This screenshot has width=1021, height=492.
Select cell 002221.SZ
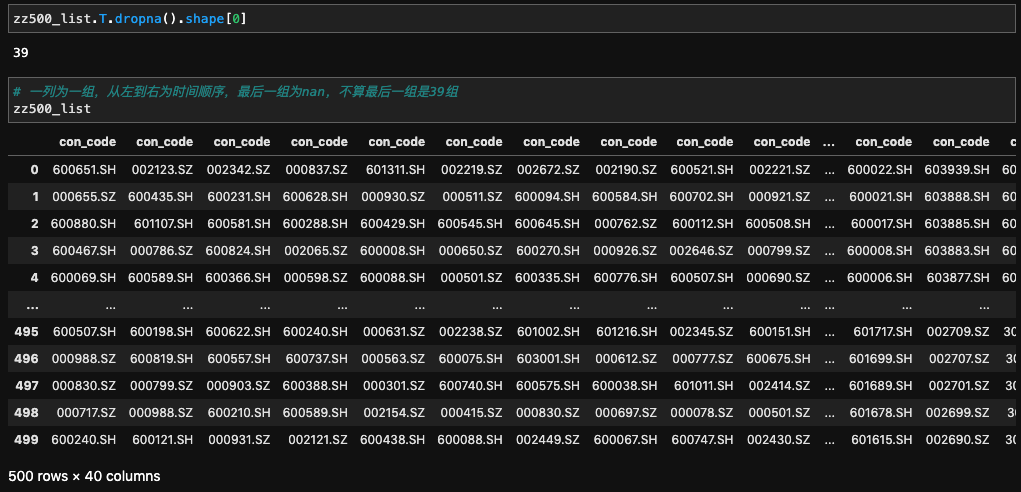click(x=779, y=169)
